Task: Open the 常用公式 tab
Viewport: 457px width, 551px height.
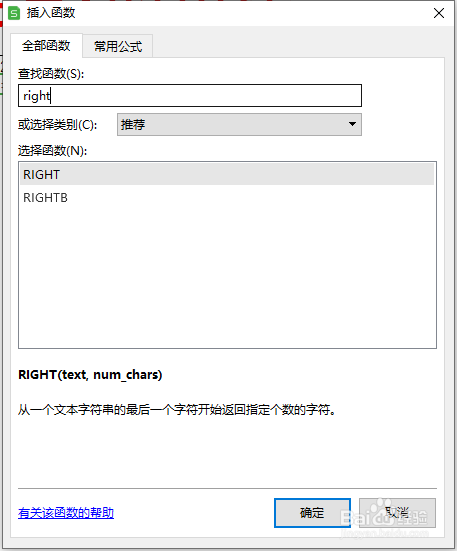Action: (x=118, y=46)
